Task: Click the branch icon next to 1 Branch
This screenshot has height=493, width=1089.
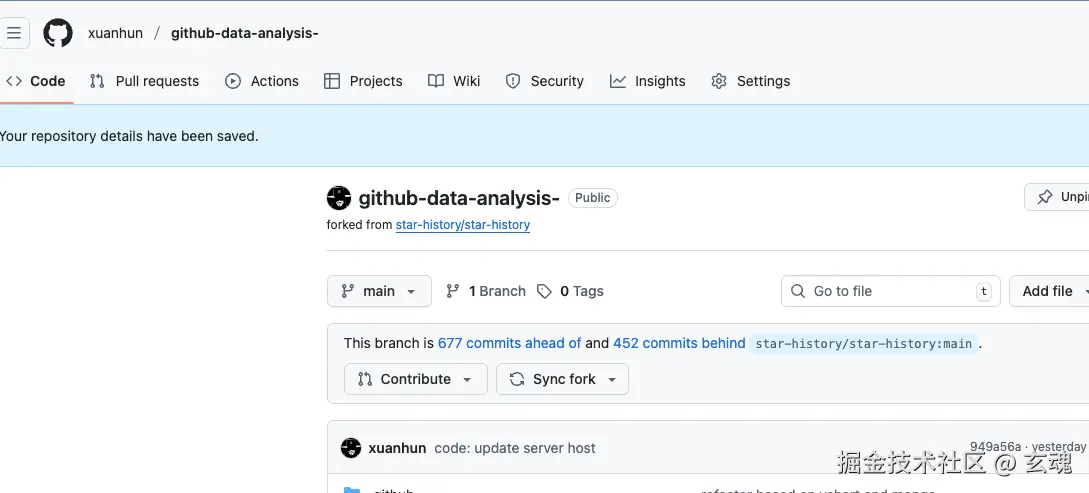Action: tap(453, 291)
